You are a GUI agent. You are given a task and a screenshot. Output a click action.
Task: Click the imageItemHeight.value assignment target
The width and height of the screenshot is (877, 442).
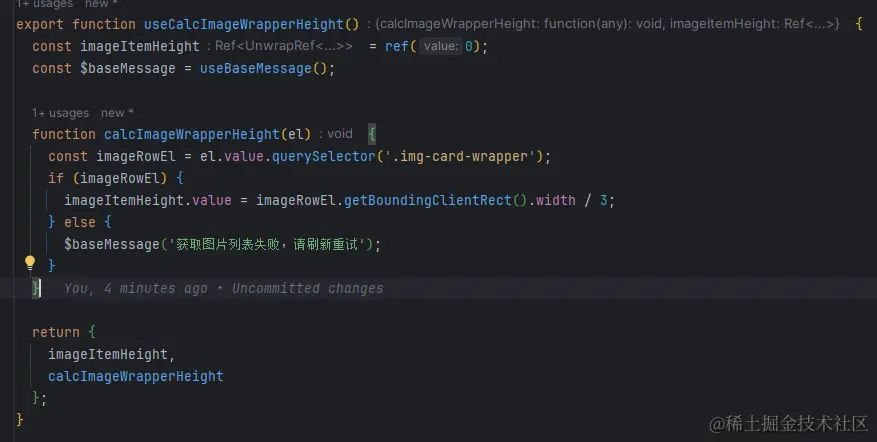pyautogui.click(x=148, y=200)
